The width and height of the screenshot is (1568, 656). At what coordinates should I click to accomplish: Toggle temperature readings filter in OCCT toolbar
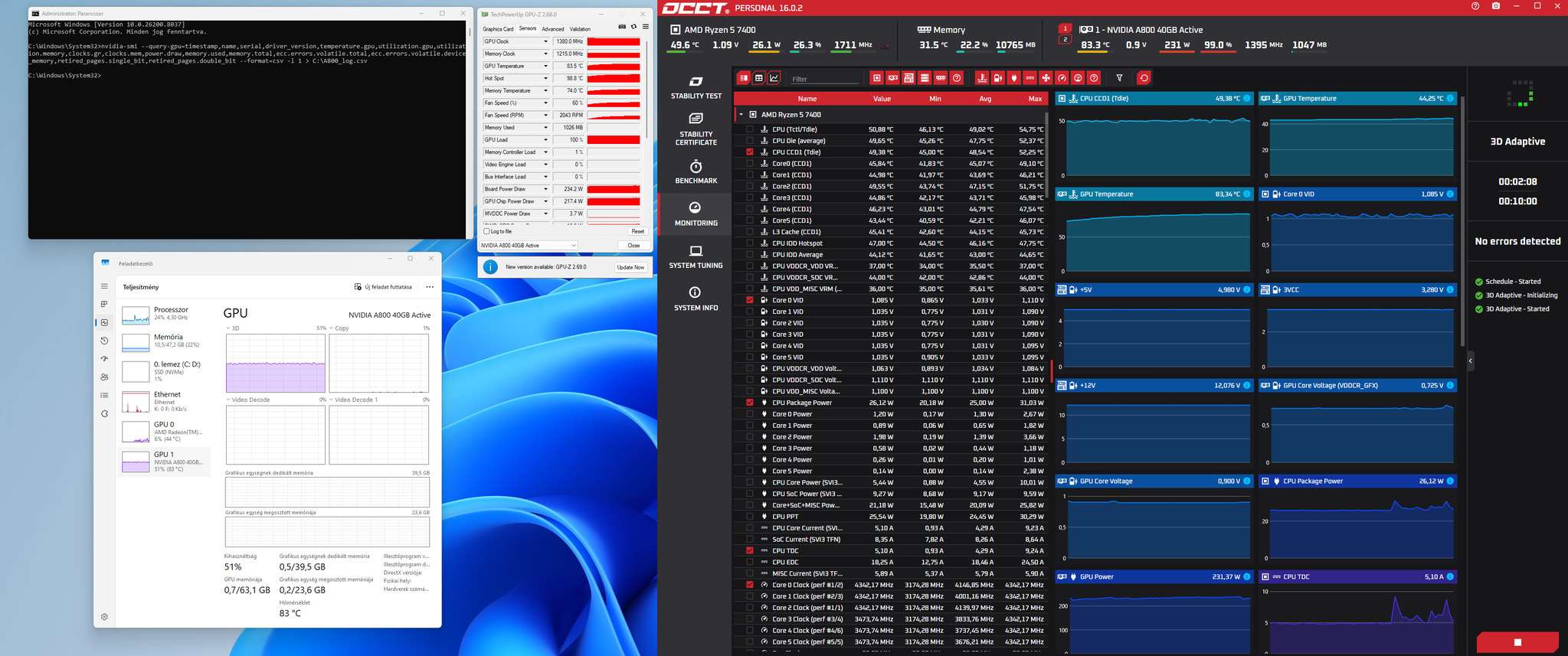(x=982, y=78)
